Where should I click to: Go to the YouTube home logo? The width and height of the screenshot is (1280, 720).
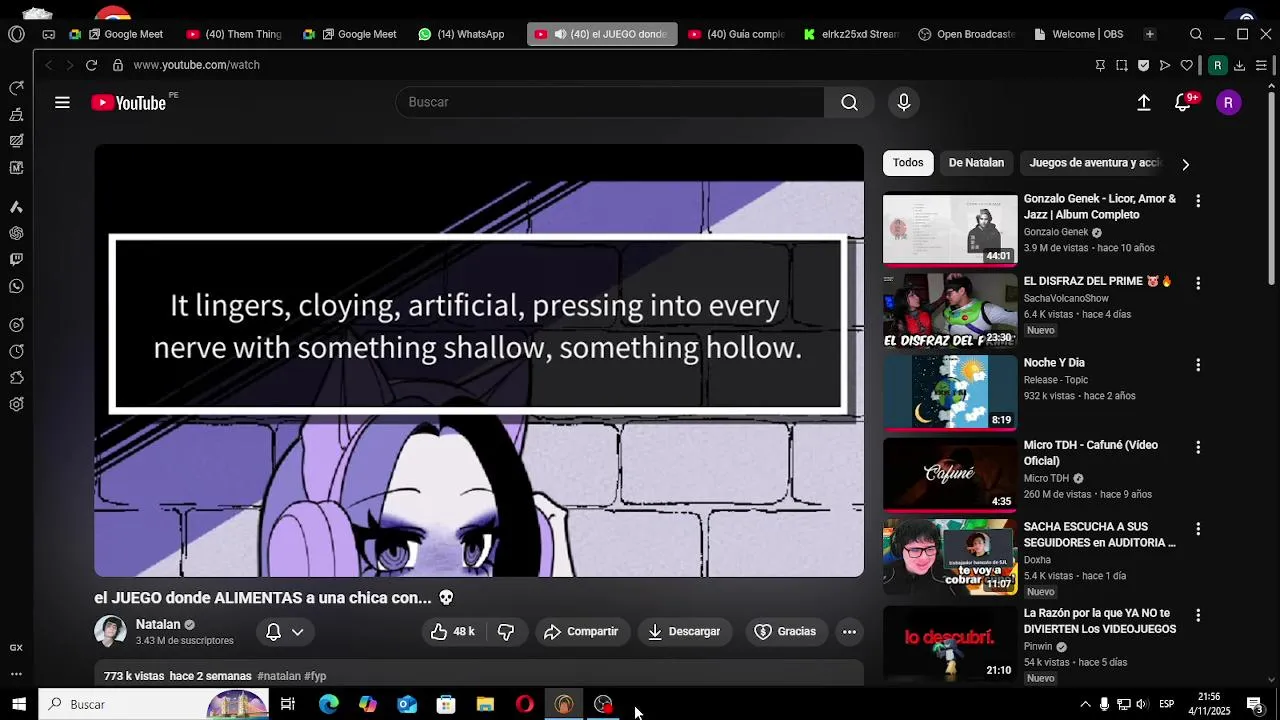[x=129, y=103]
